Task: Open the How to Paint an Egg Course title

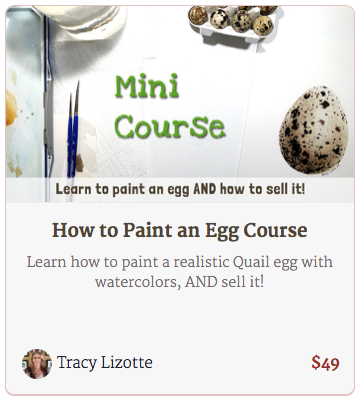Action: [x=180, y=230]
